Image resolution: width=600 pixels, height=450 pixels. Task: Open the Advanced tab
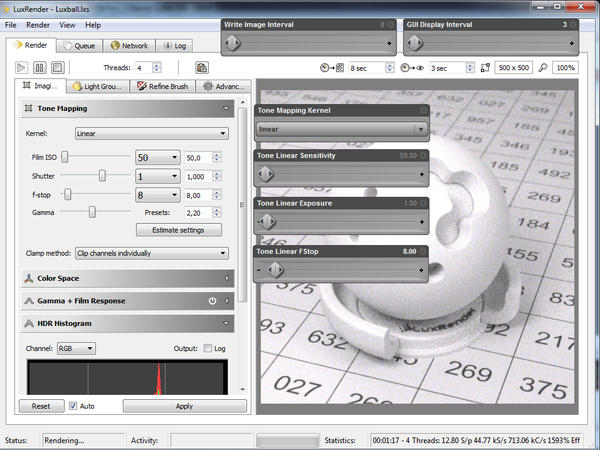tap(223, 86)
